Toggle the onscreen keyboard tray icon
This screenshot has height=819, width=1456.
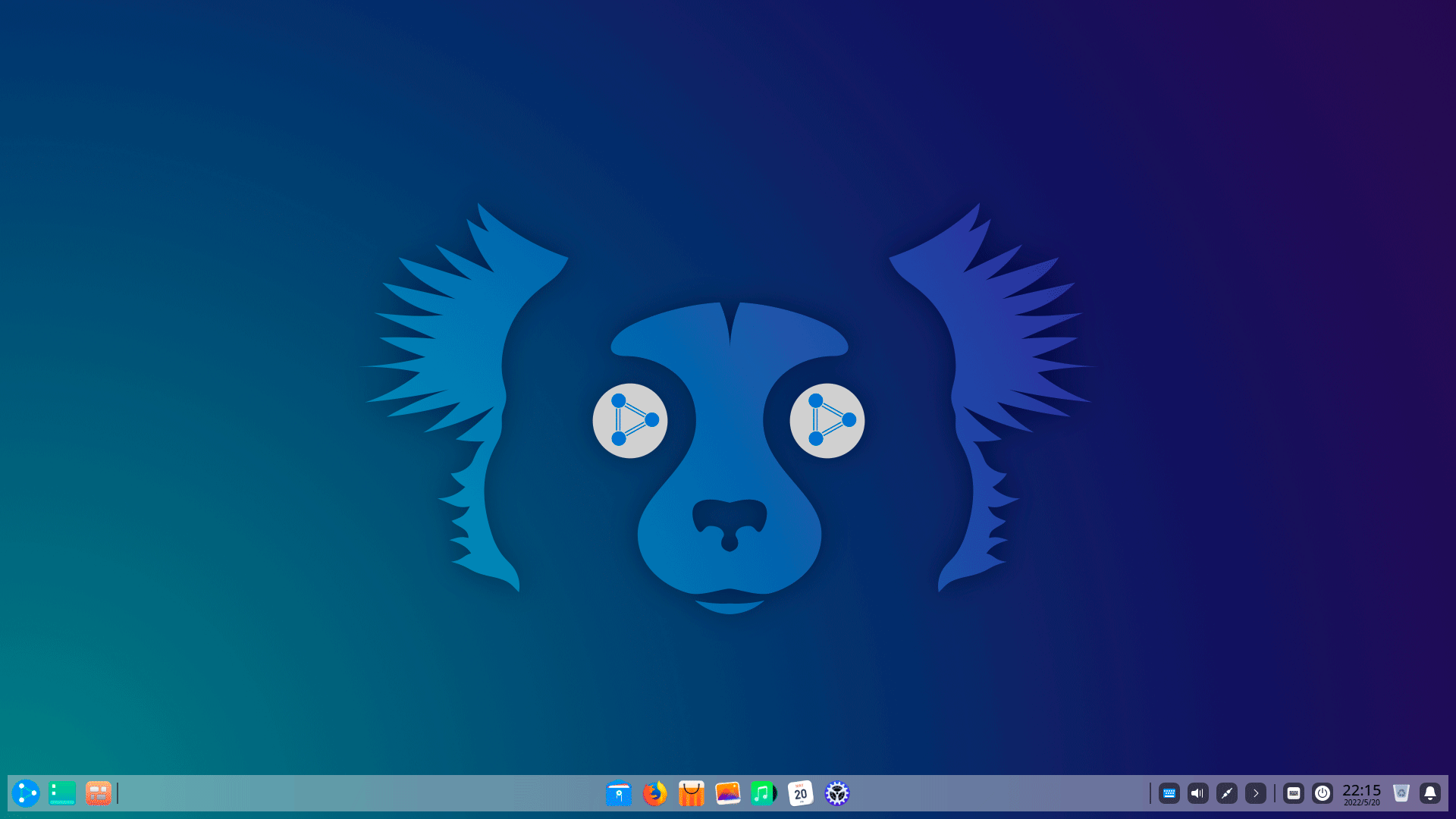[x=1294, y=793]
